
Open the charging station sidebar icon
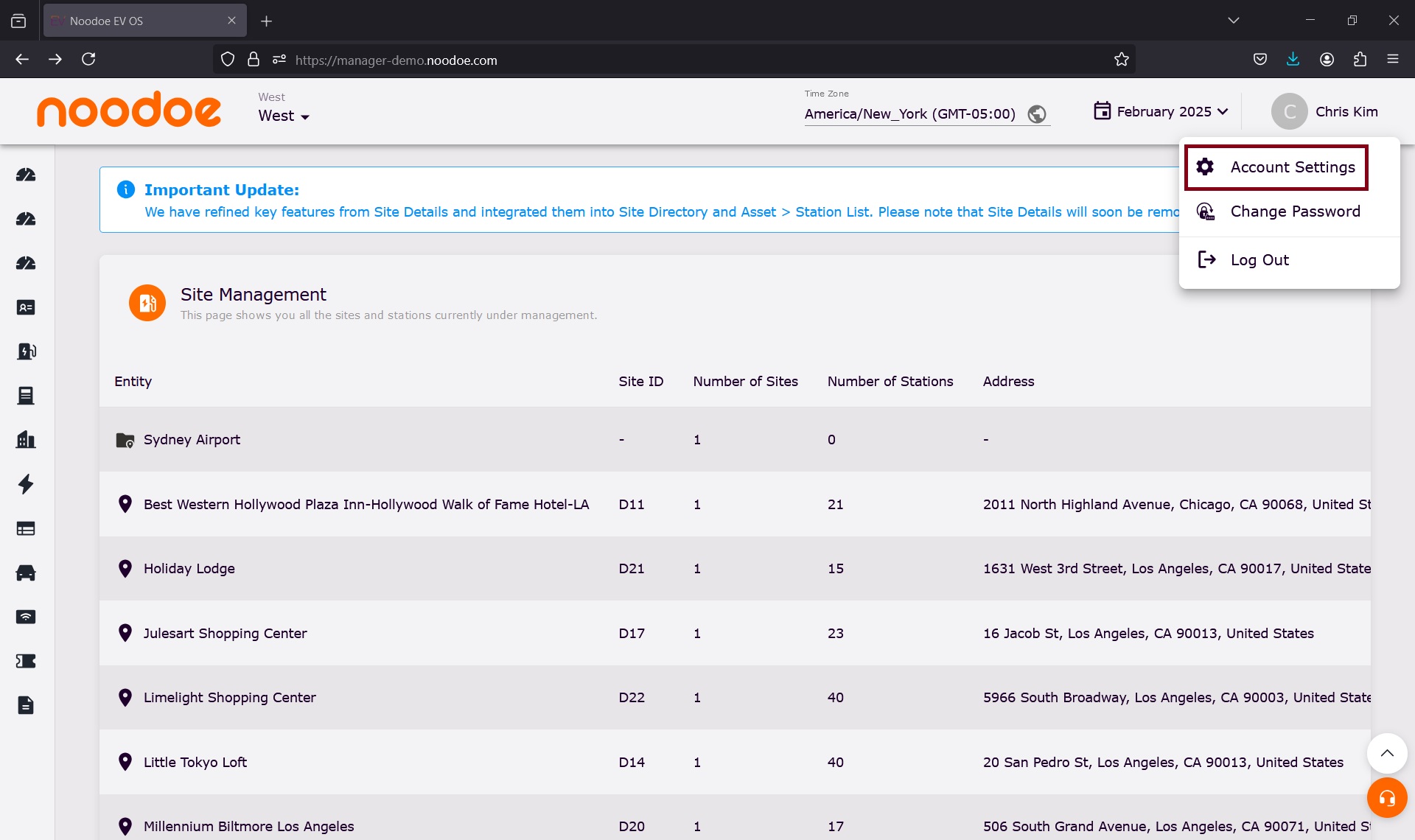[x=26, y=351]
